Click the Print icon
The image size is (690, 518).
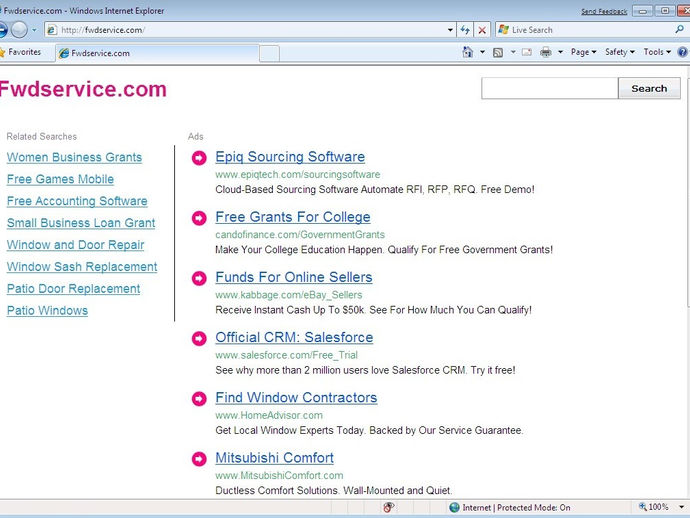(x=546, y=52)
